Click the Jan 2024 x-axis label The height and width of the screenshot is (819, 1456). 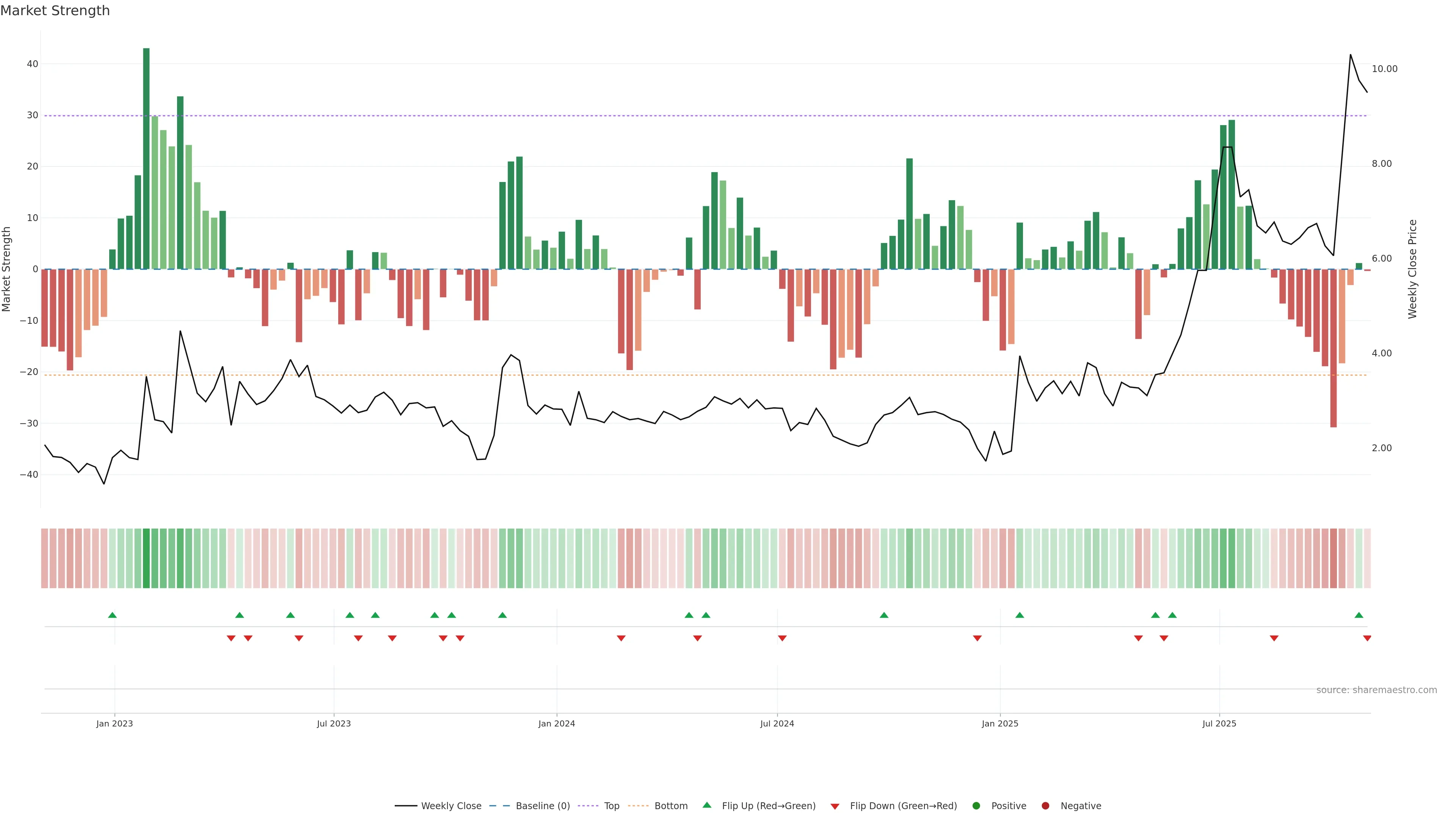tap(557, 723)
